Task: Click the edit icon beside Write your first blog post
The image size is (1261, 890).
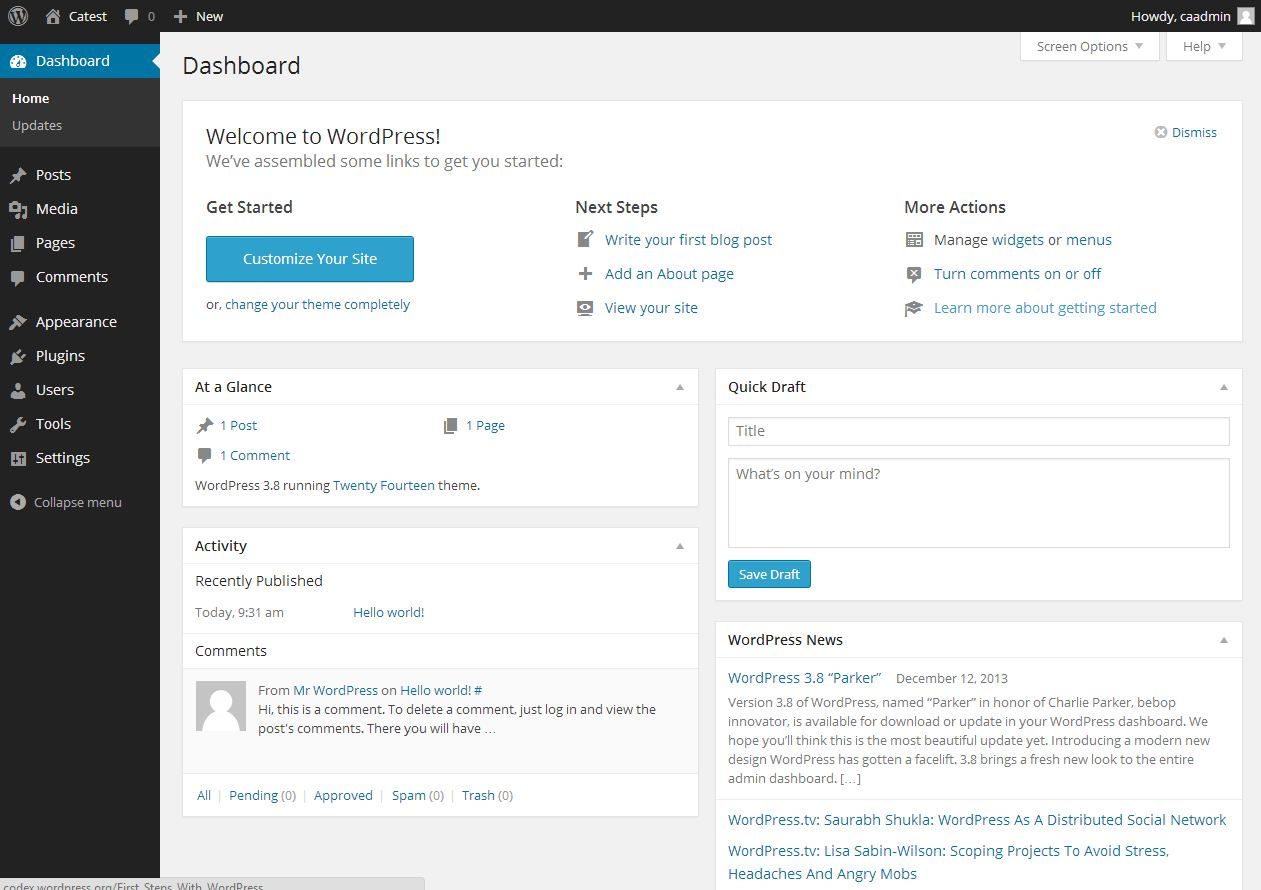Action: coord(586,240)
